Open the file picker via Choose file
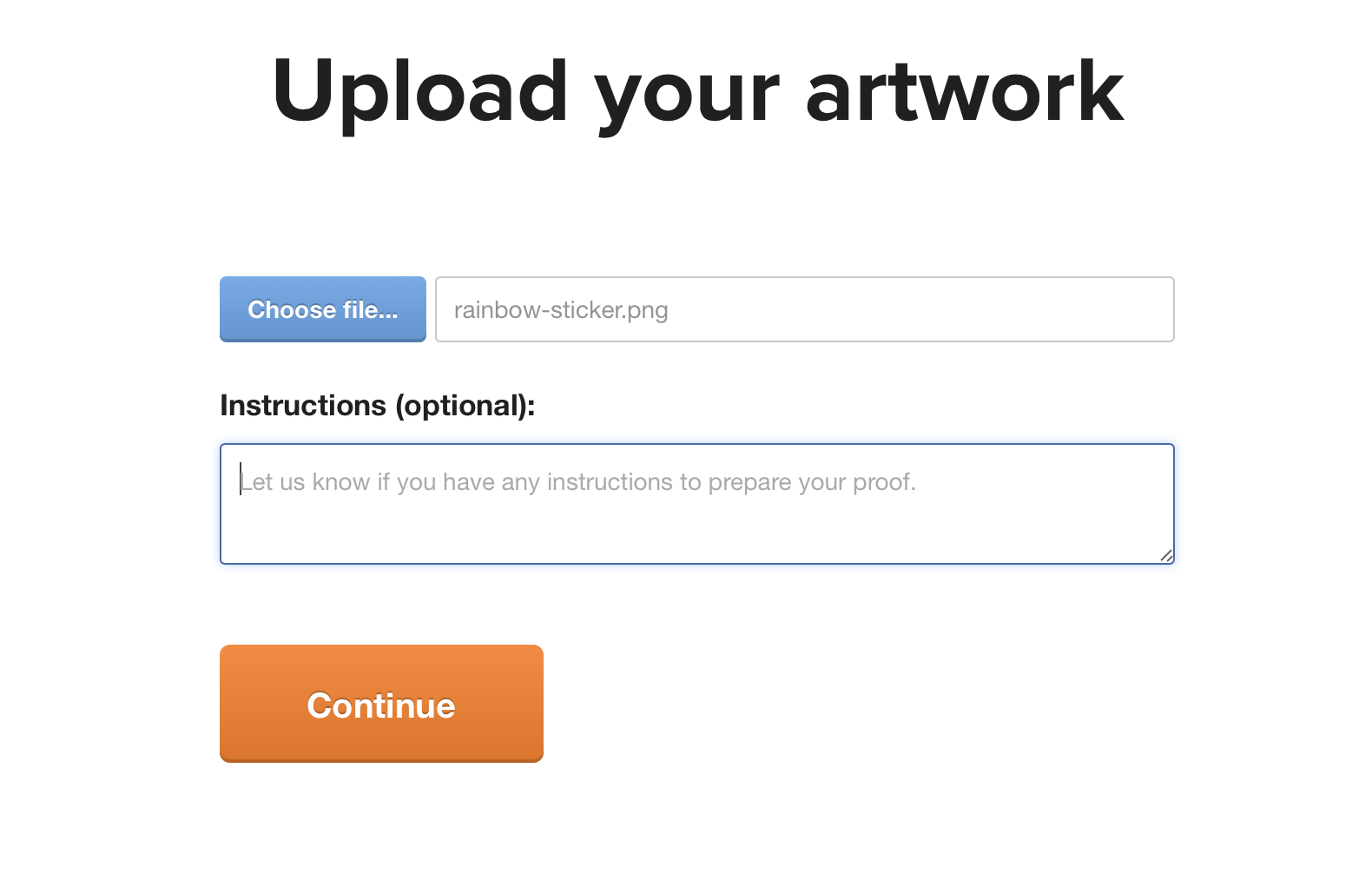The height and width of the screenshot is (881, 1372). tap(322, 309)
